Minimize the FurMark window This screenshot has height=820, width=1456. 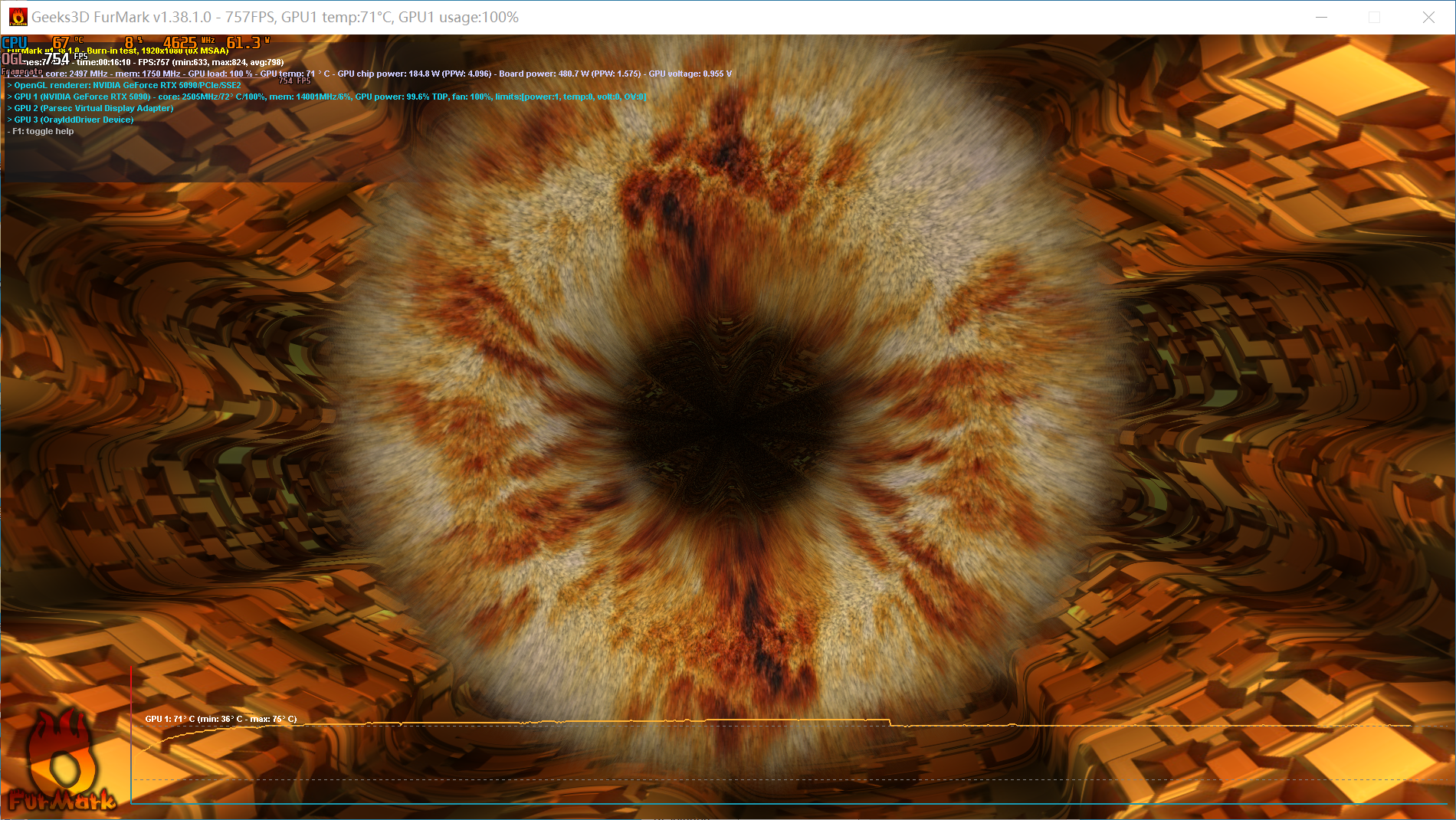tap(1321, 17)
